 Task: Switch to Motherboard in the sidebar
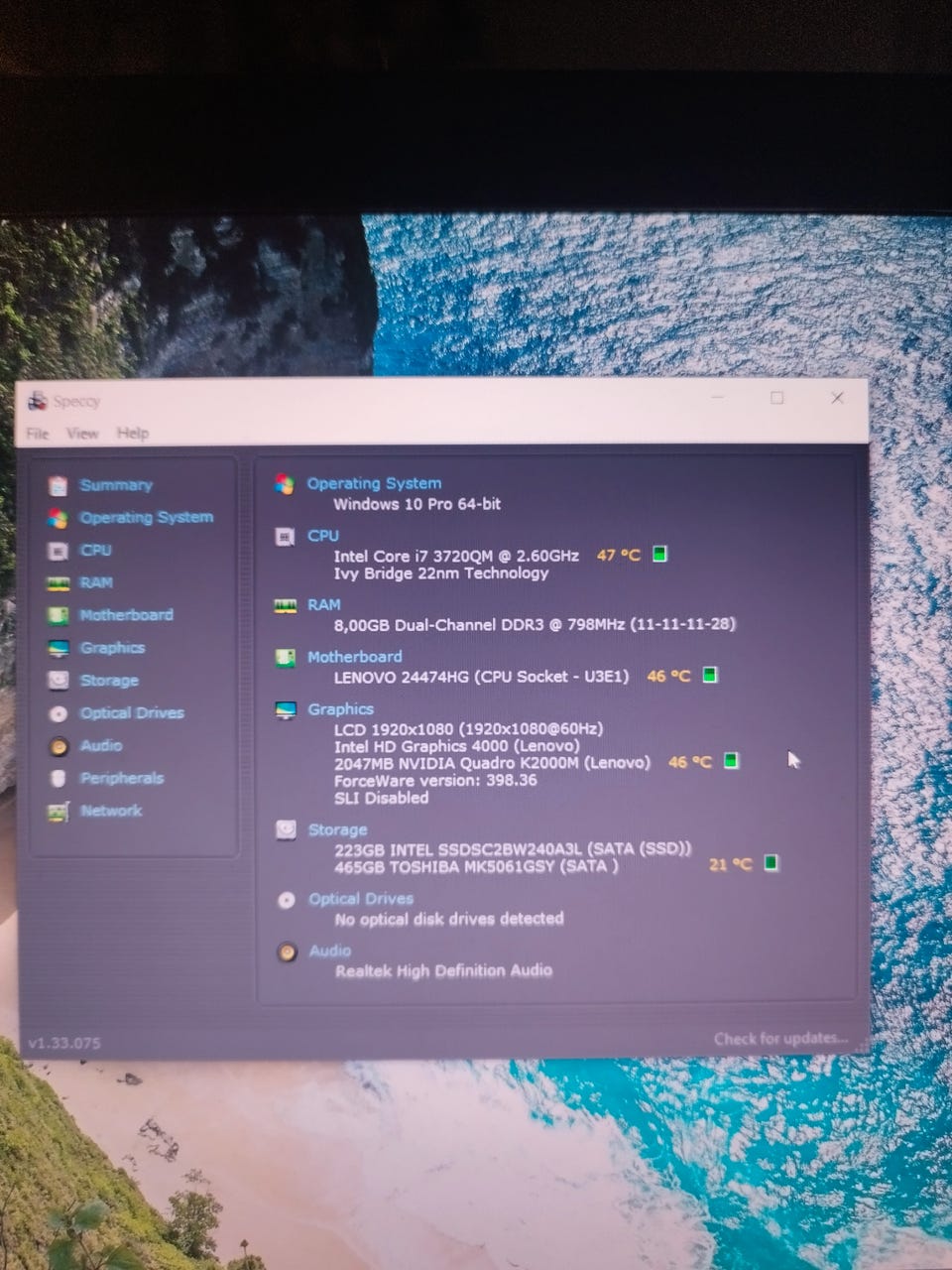coord(126,615)
